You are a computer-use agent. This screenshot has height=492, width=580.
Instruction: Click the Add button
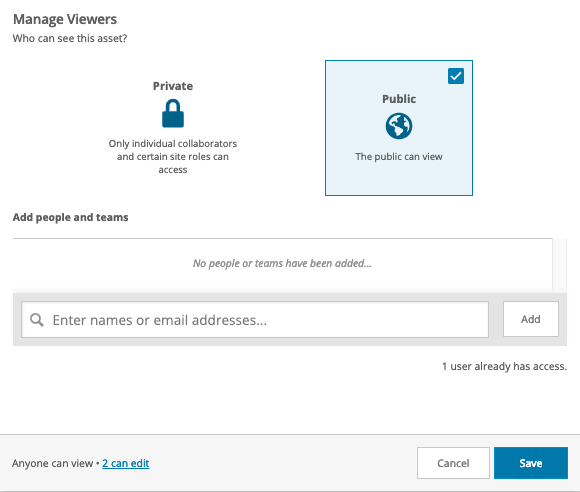click(x=530, y=319)
